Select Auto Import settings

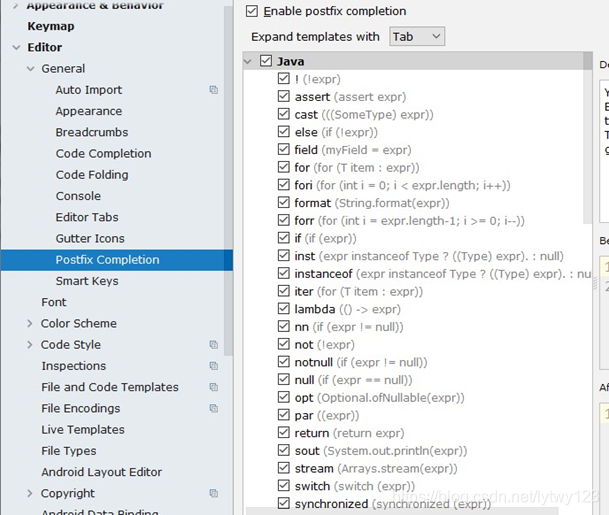[89, 90]
